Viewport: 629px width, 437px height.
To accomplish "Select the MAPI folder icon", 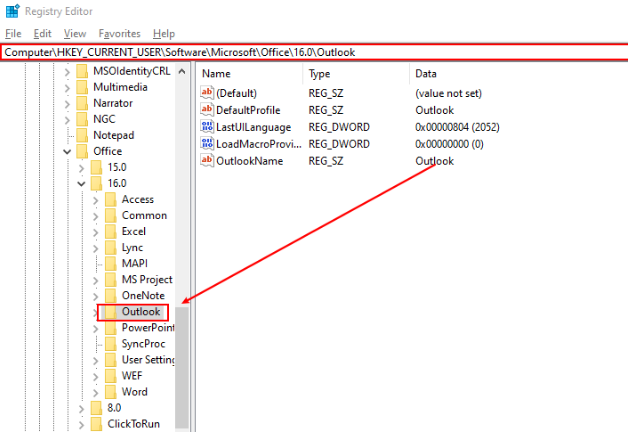I will [111, 264].
